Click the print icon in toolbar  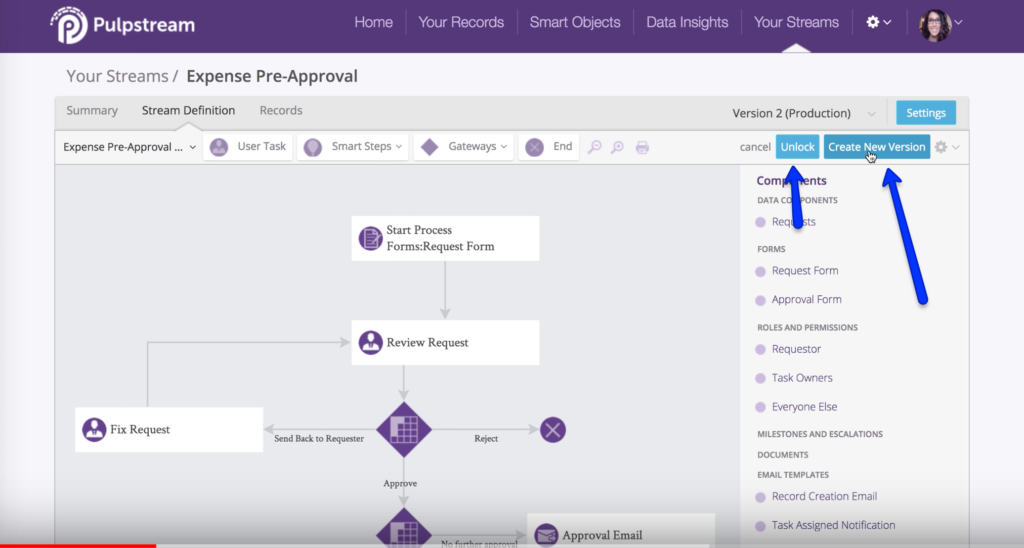(642, 147)
